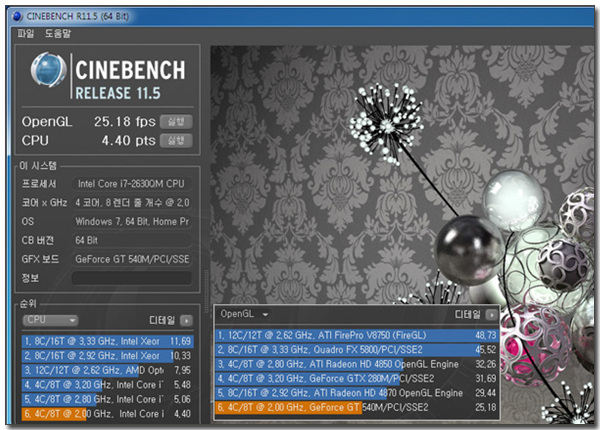The width and height of the screenshot is (600, 430).
Task: Click the 디테일 arrow in CPU ranking
Action: (x=187, y=320)
